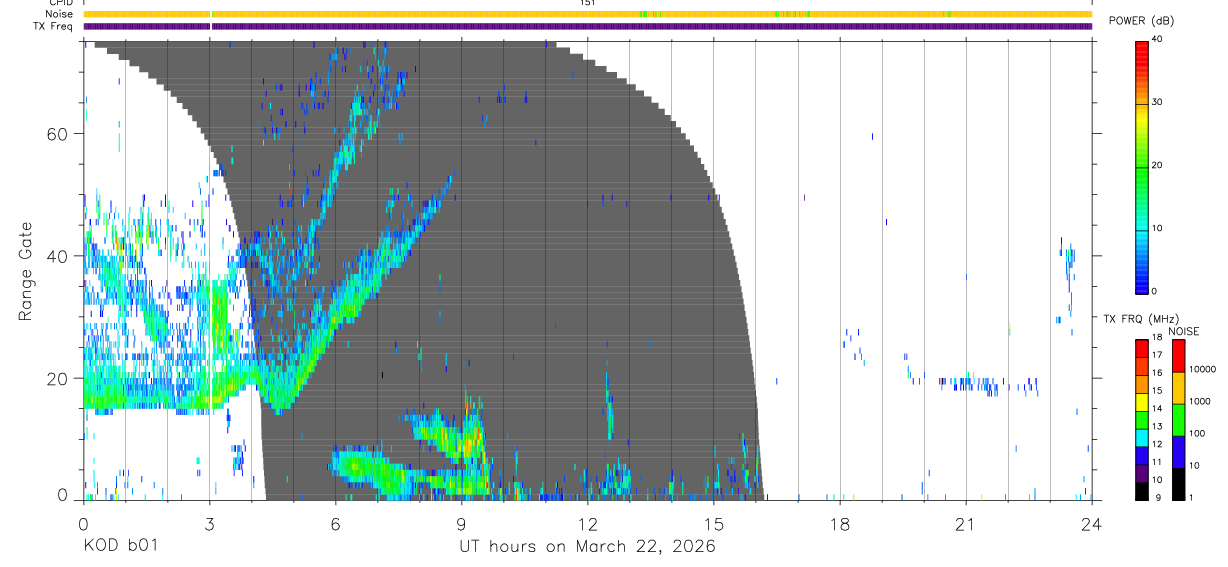Screen dimensions: 1228x567
Task: Click the UT hours axis tick label 12
Action: pos(587,523)
